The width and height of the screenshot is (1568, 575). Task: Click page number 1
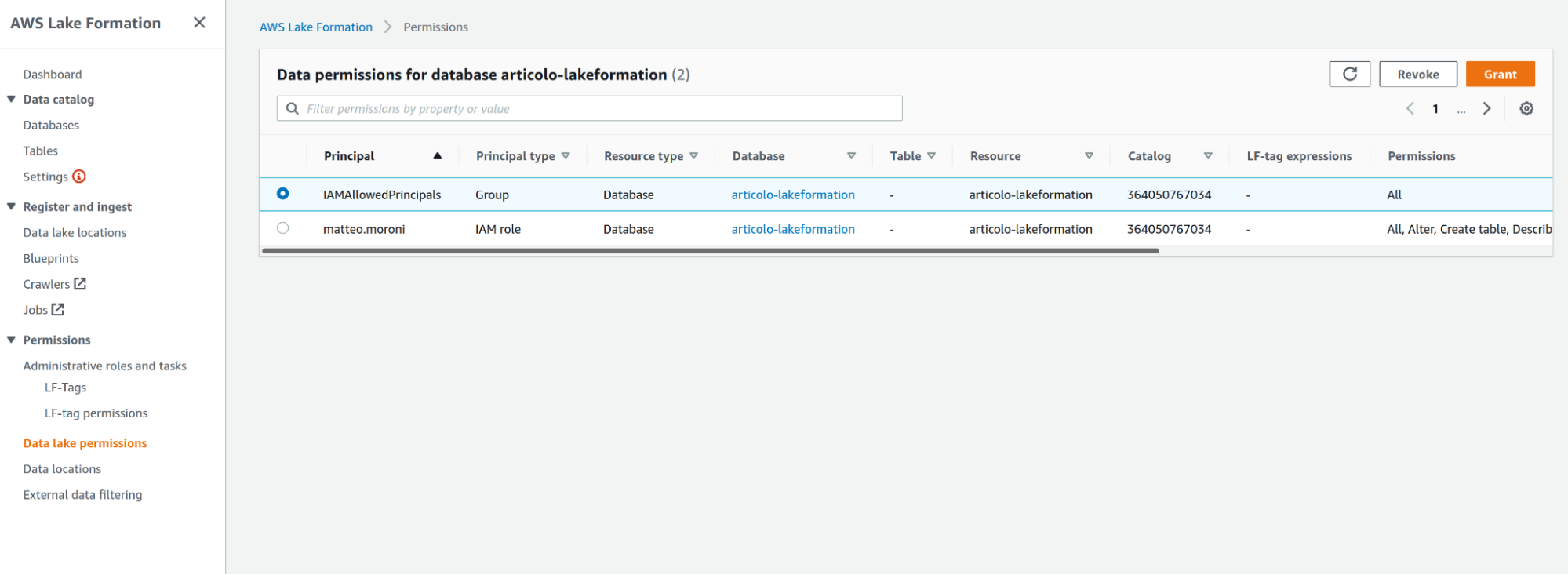1435,109
